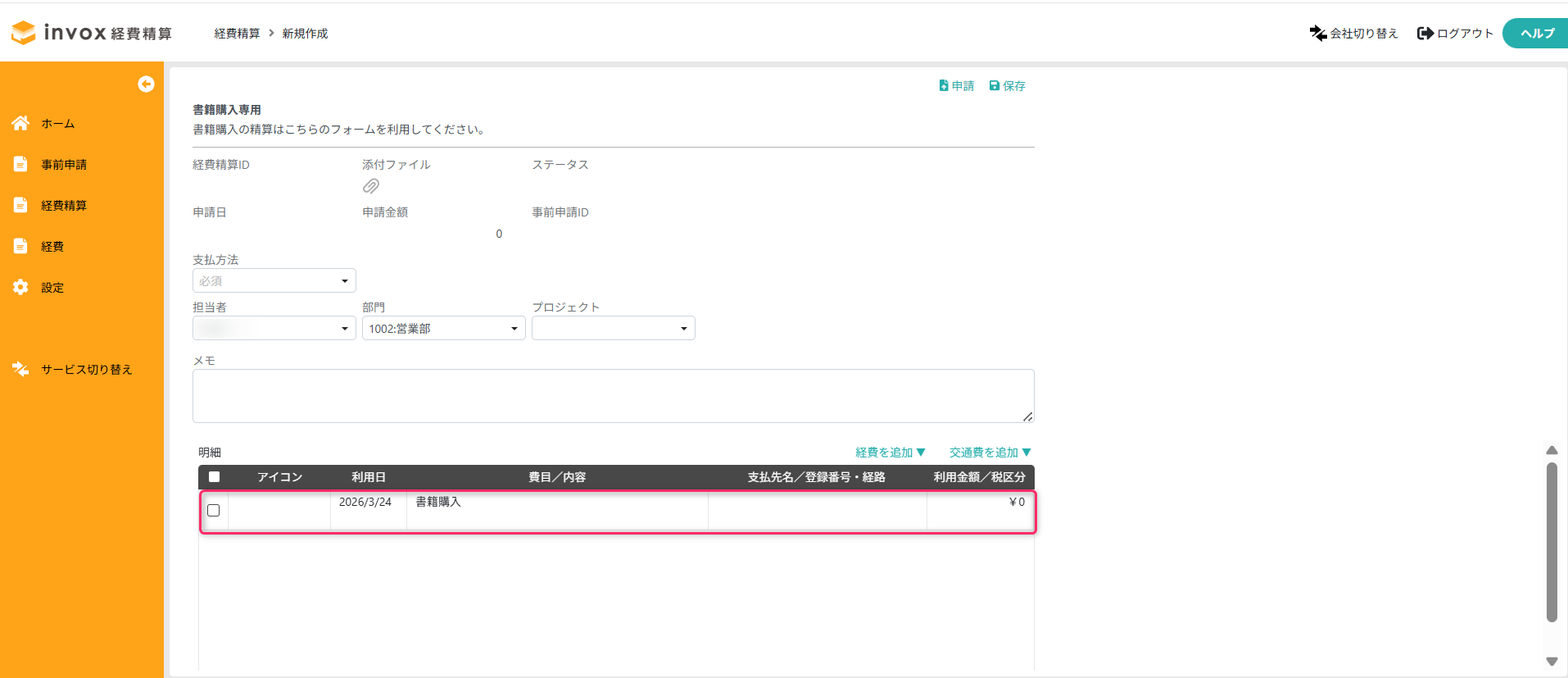Click the paperclip attachment icon
The width and height of the screenshot is (1568, 678).
click(x=370, y=186)
